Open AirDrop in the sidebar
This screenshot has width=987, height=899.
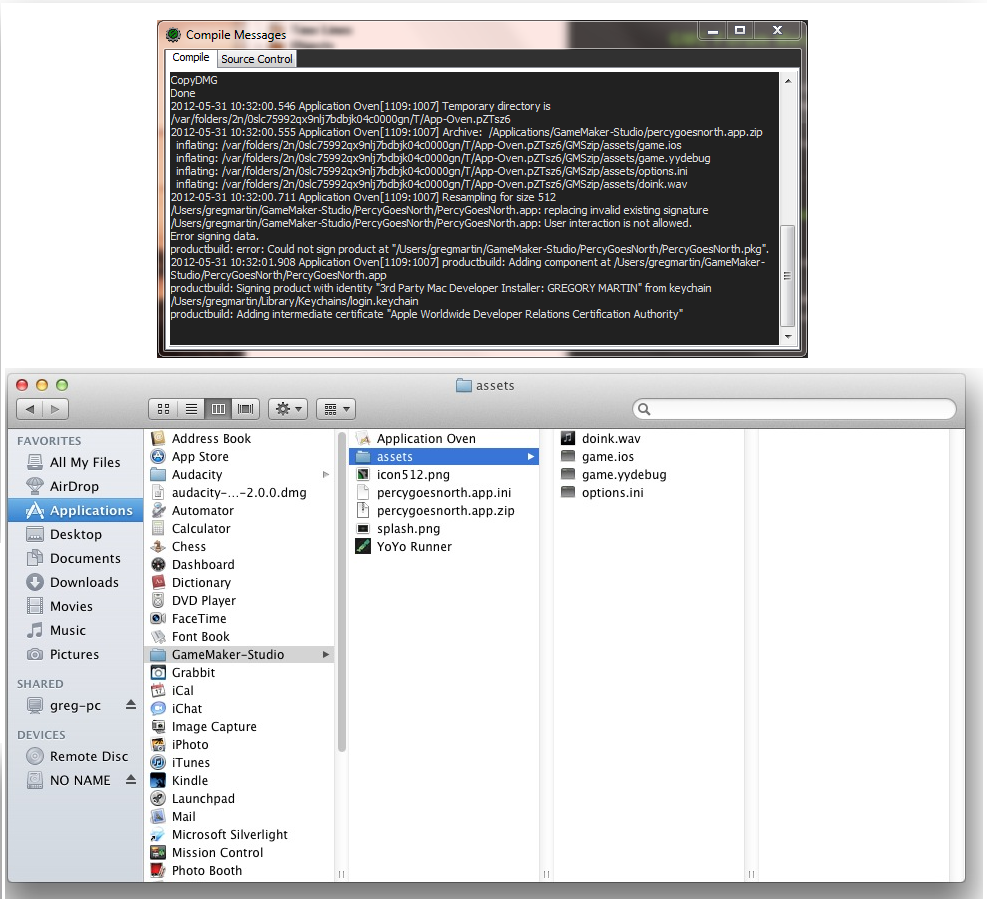click(76, 486)
